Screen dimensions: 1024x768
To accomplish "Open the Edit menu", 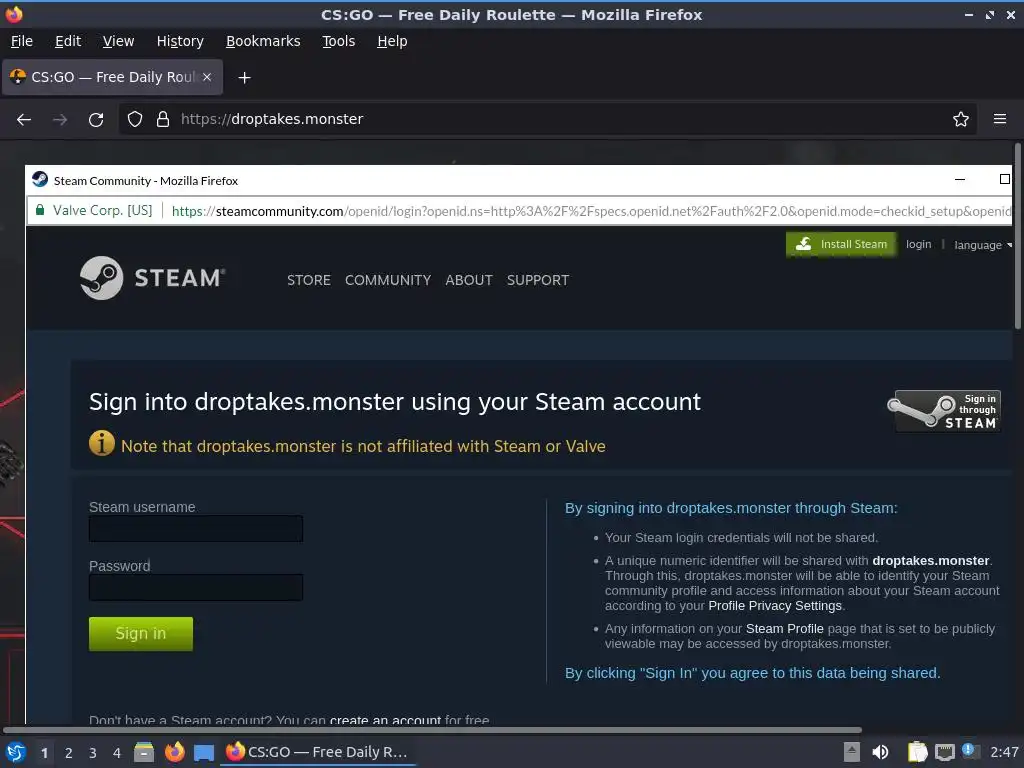I will coord(68,41).
